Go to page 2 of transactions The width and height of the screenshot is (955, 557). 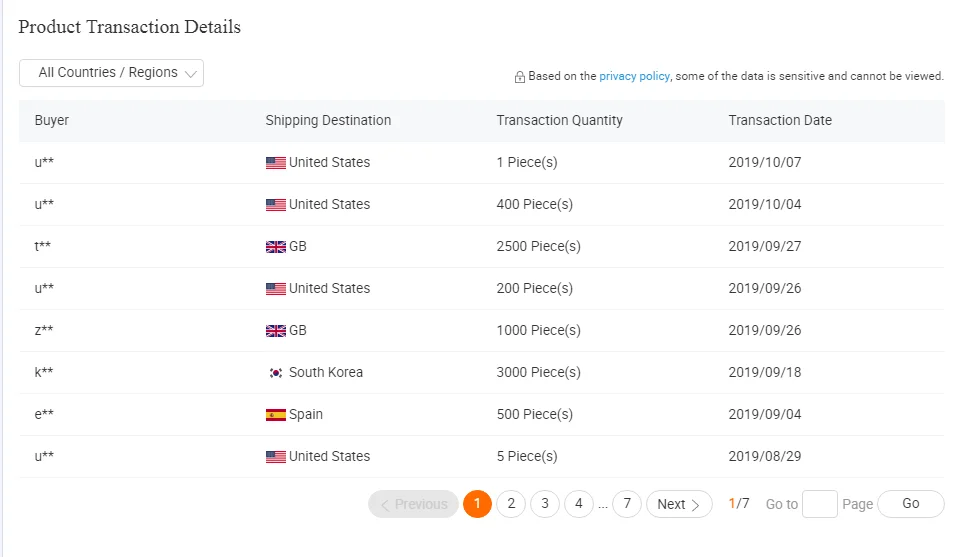(511, 504)
